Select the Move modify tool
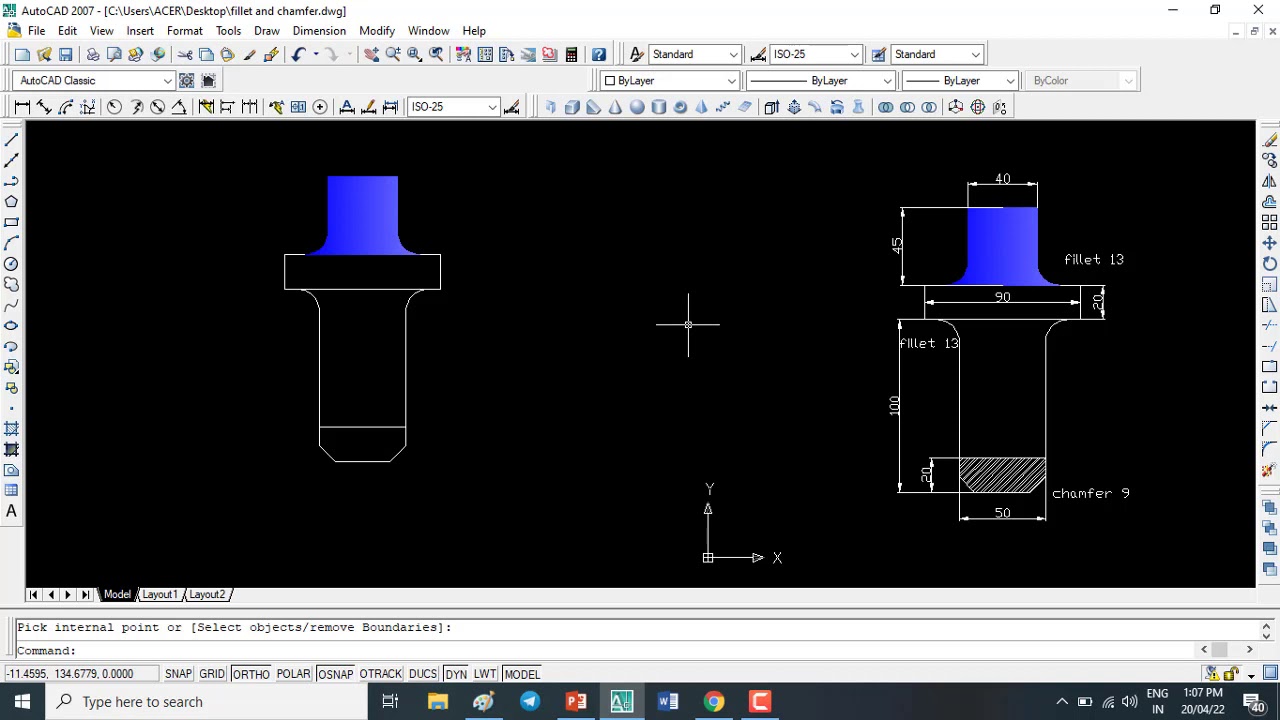 click(1269, 243)
